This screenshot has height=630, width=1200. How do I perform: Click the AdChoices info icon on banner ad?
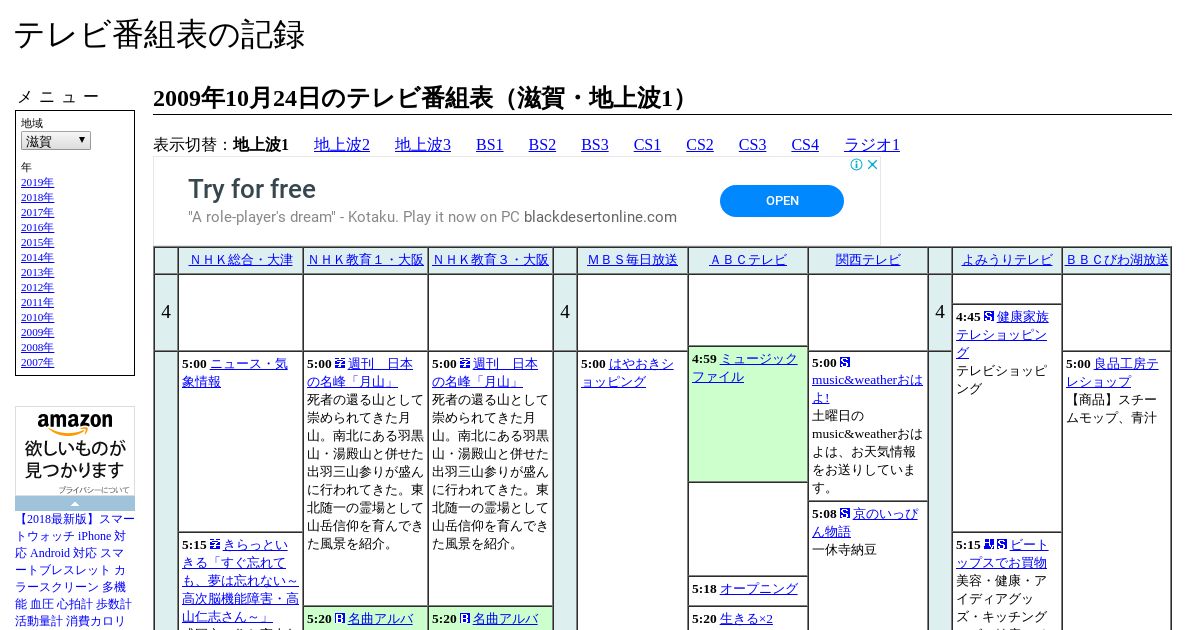point(857,165)
